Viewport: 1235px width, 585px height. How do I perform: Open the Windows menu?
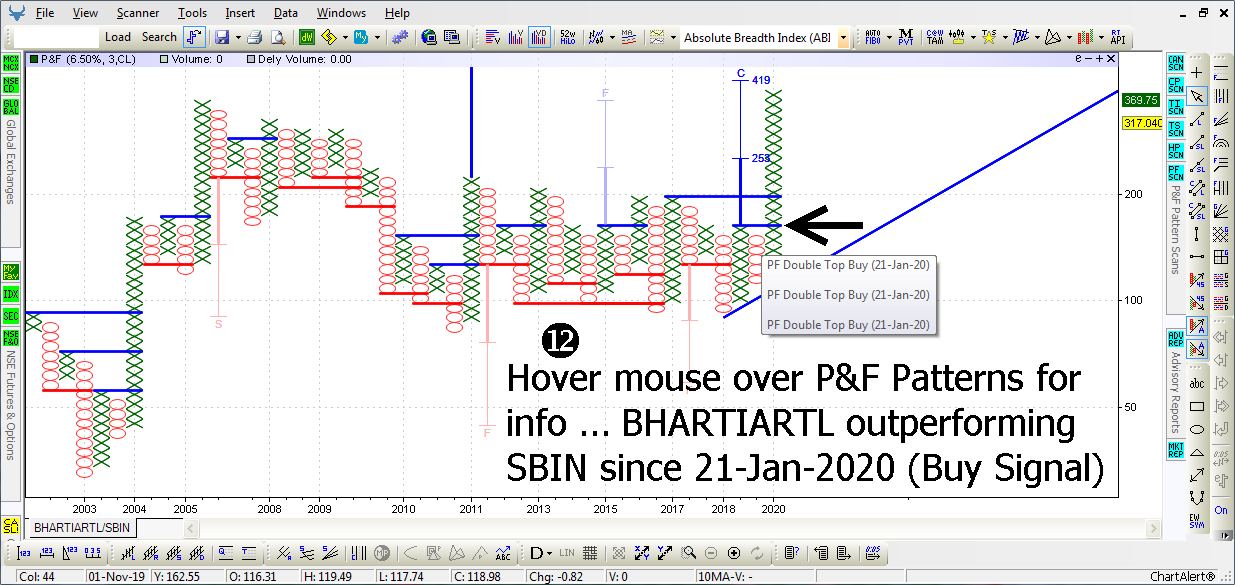point(341,13)
